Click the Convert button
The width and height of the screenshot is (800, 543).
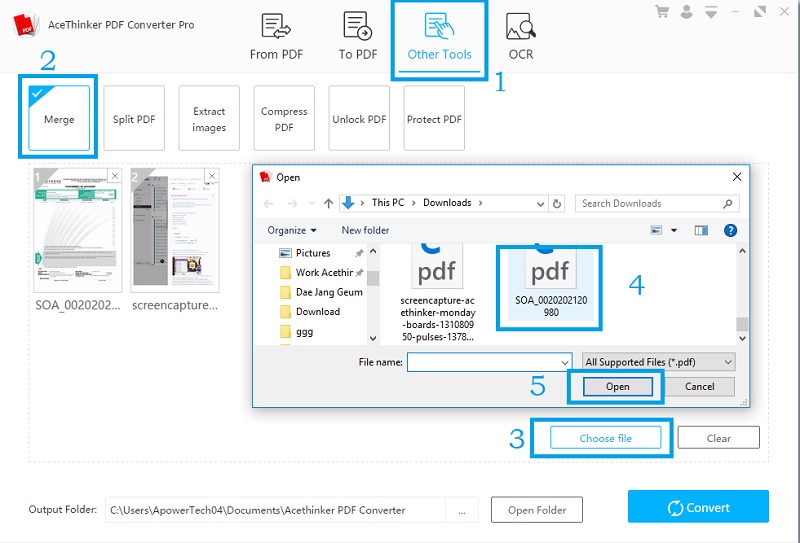[x=698, y=507]
